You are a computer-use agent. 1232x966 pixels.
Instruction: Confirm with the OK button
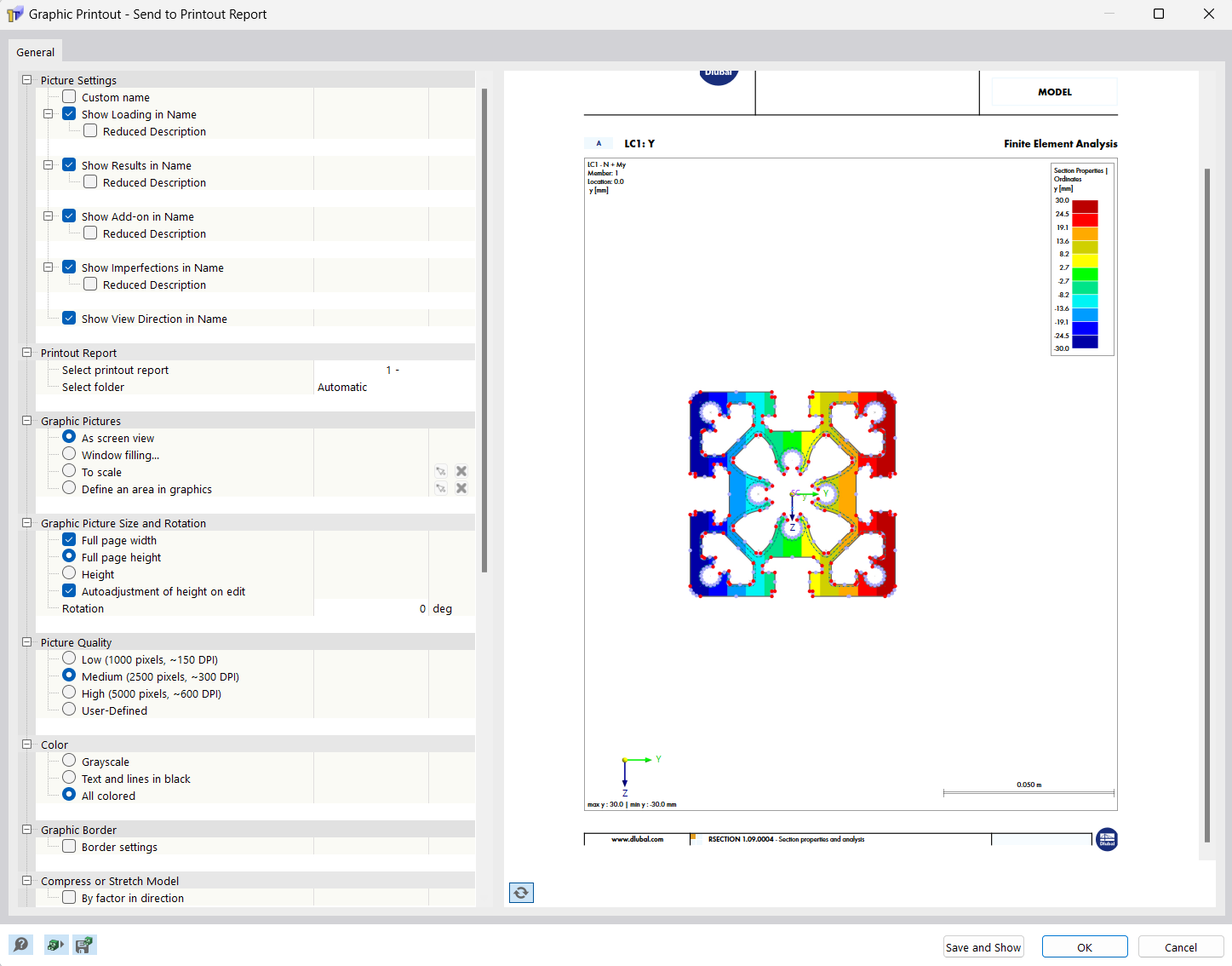[x=1085, y=947]
